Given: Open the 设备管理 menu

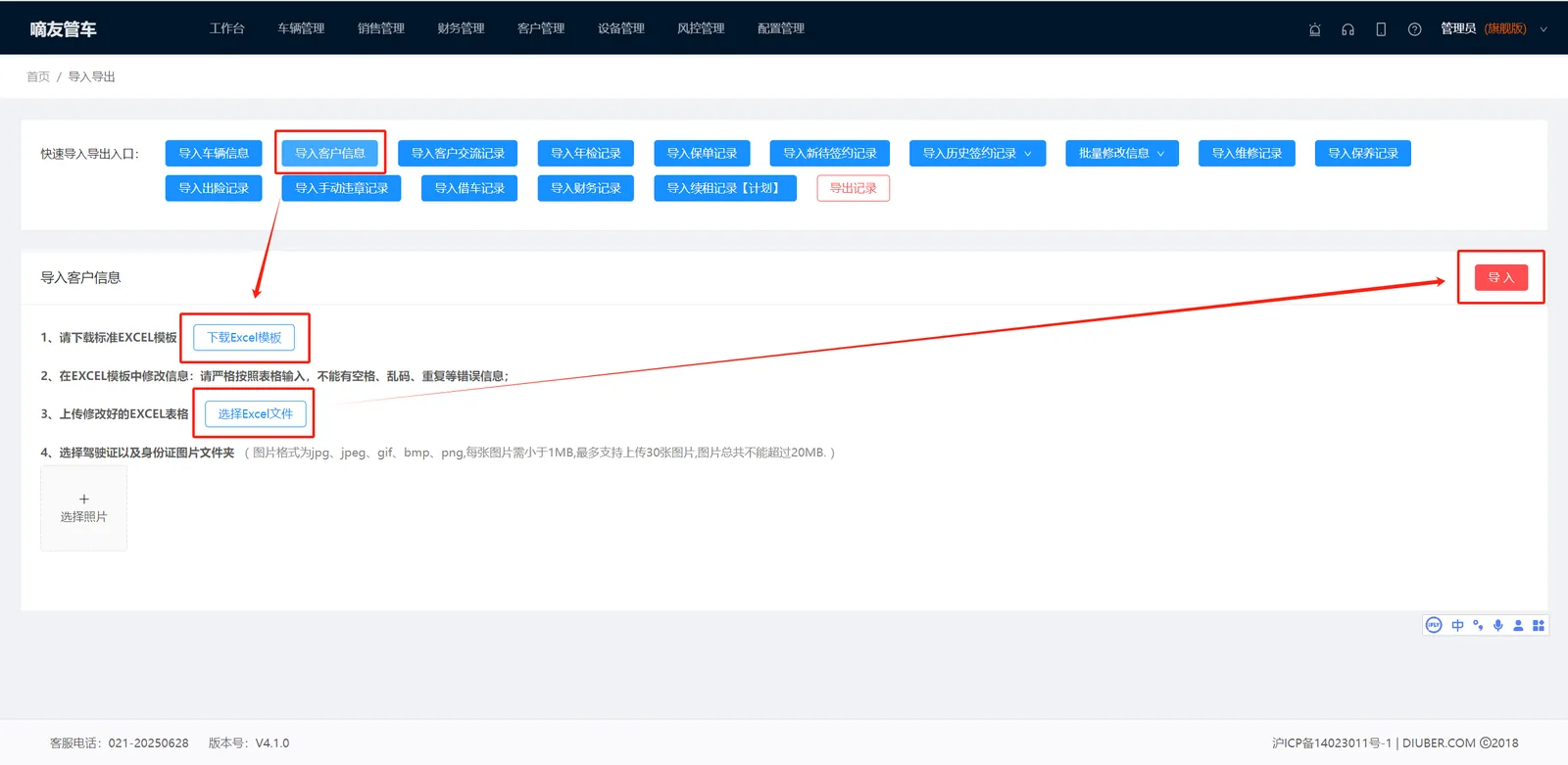Looking at the screenshot, I should pyautogui.click(x=621, y=28).
